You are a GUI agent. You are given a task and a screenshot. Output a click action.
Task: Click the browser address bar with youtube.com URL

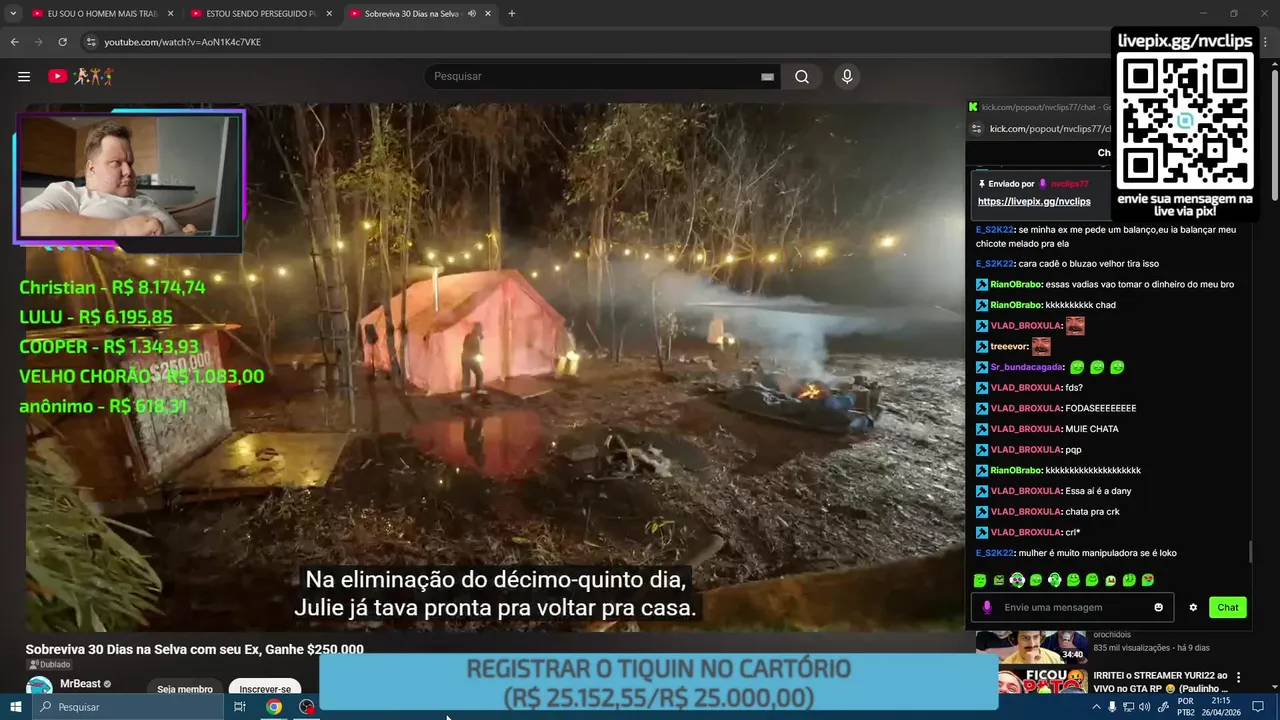coord(590,42)
